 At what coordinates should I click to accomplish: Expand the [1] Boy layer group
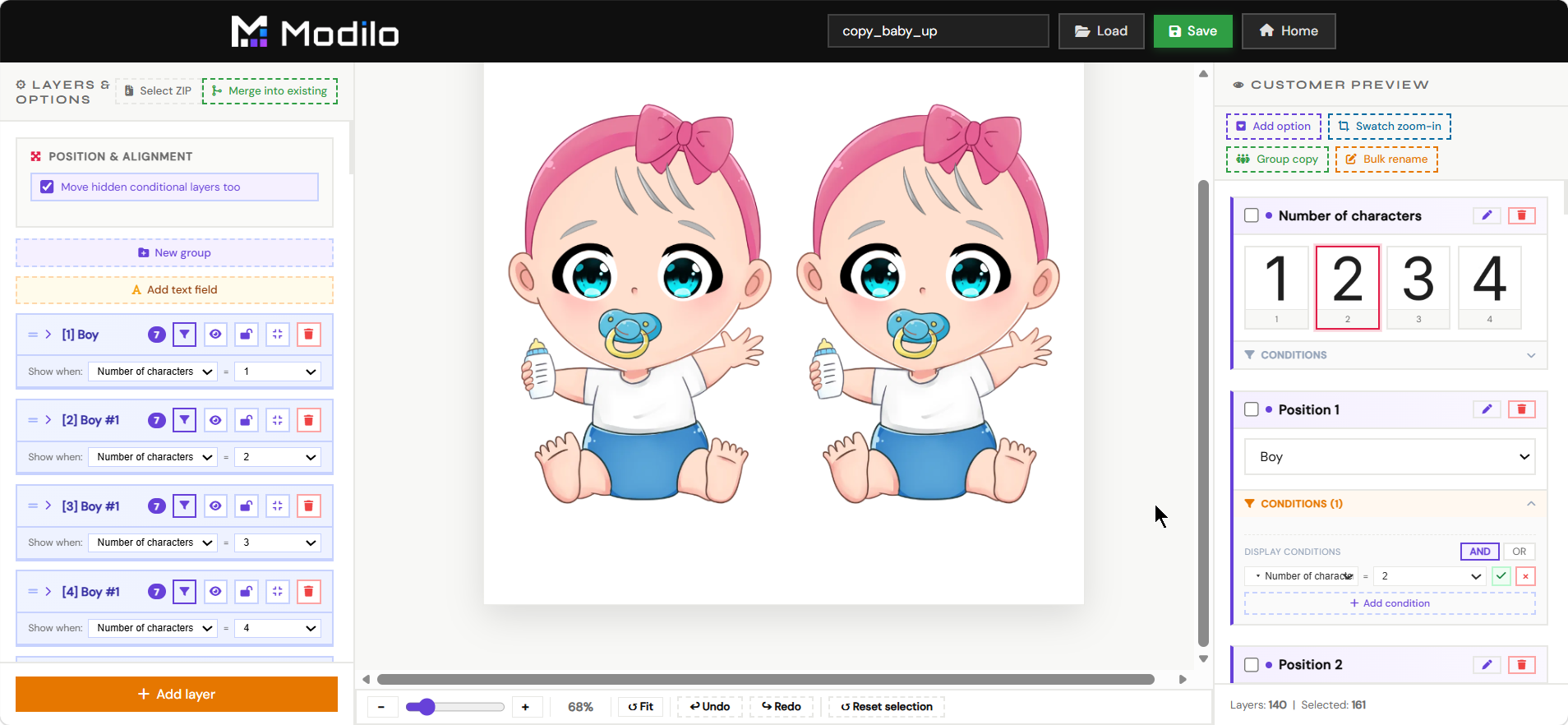(48, 335)
